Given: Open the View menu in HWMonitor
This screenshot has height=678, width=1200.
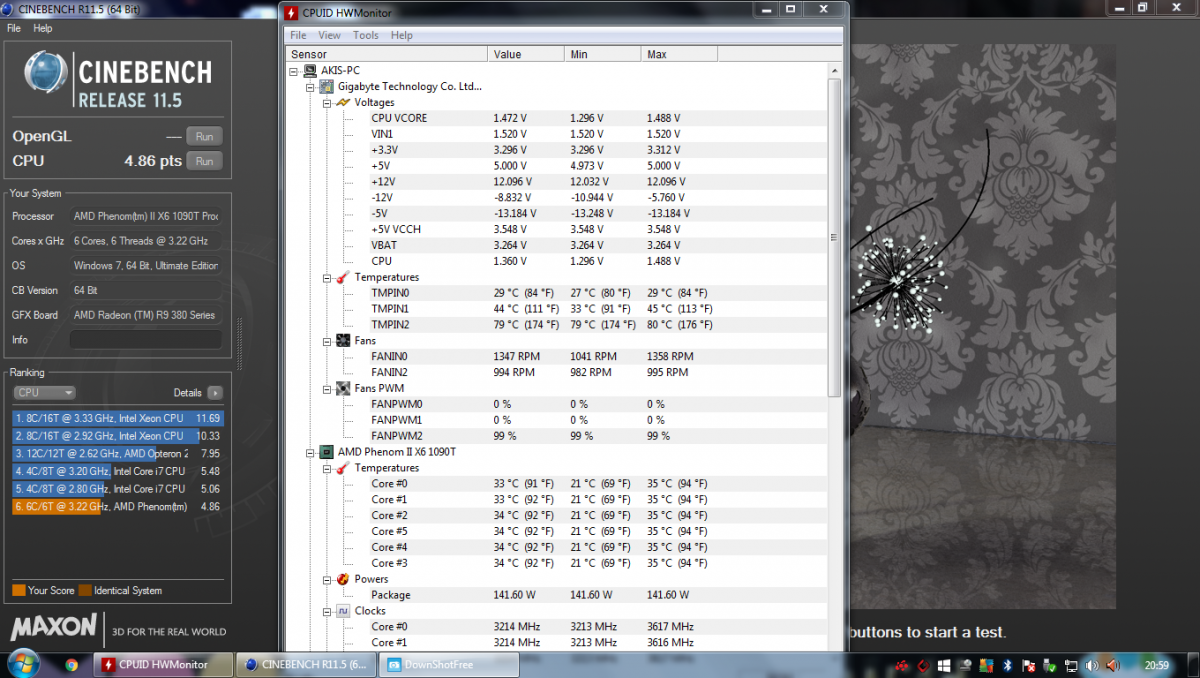Looking at the screenshot, I should tap(329, 35).
